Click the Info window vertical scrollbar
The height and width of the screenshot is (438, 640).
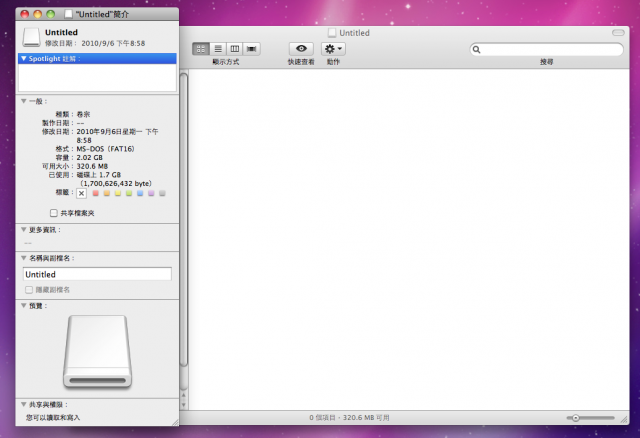(x=184, y=219)
